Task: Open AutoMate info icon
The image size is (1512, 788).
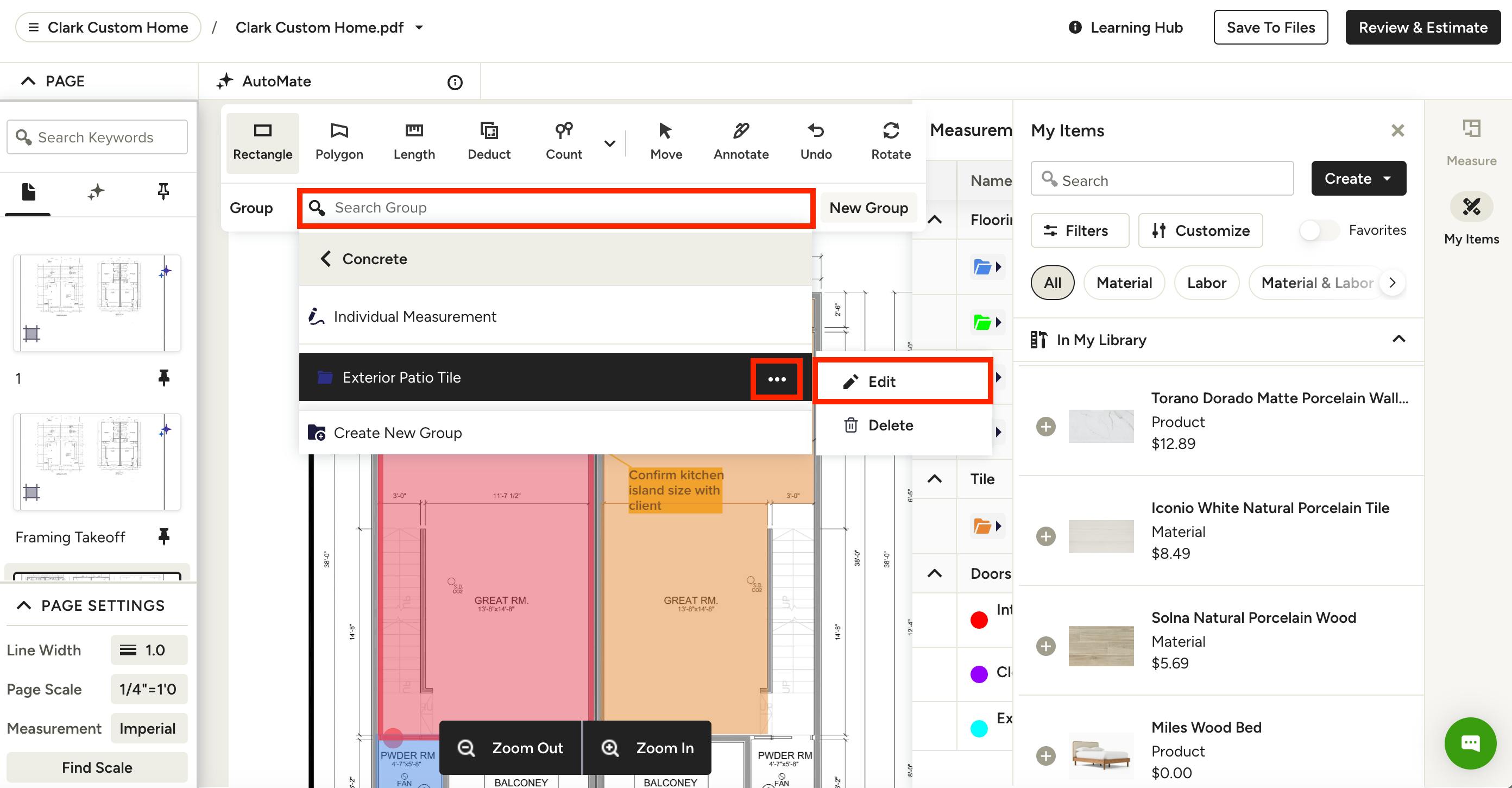Action: 455,82
